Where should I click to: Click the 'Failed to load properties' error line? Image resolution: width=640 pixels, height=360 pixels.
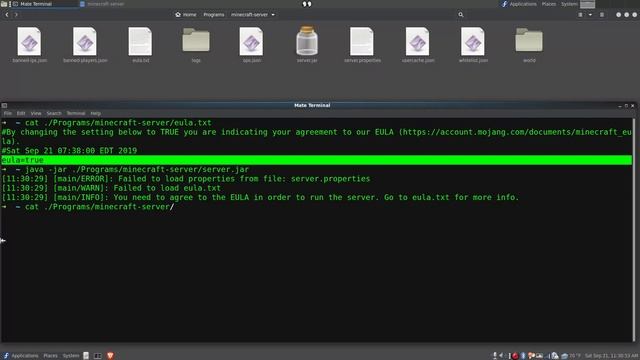pyautogui.click(x=186, y=179)
